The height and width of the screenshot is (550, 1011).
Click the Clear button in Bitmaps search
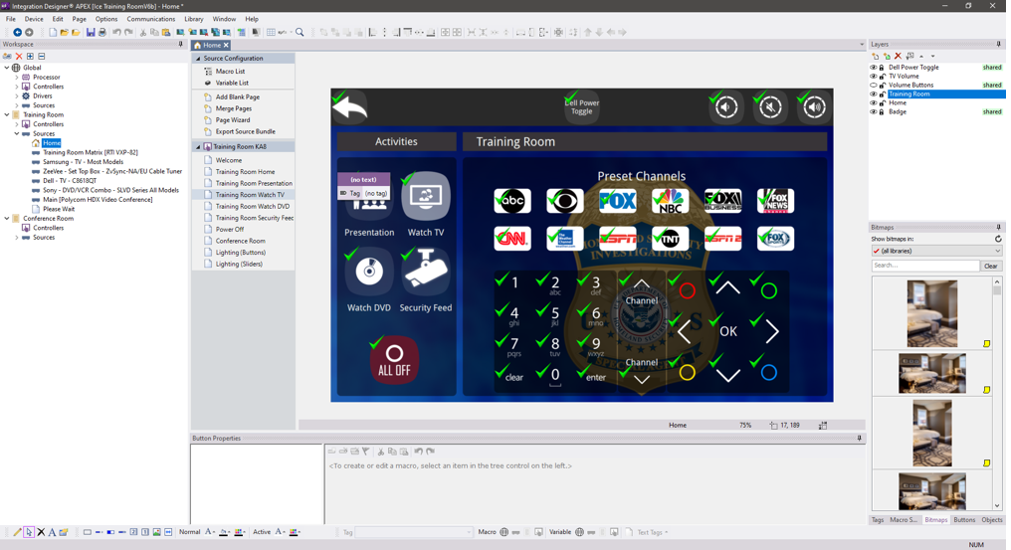tap(990, 266)
